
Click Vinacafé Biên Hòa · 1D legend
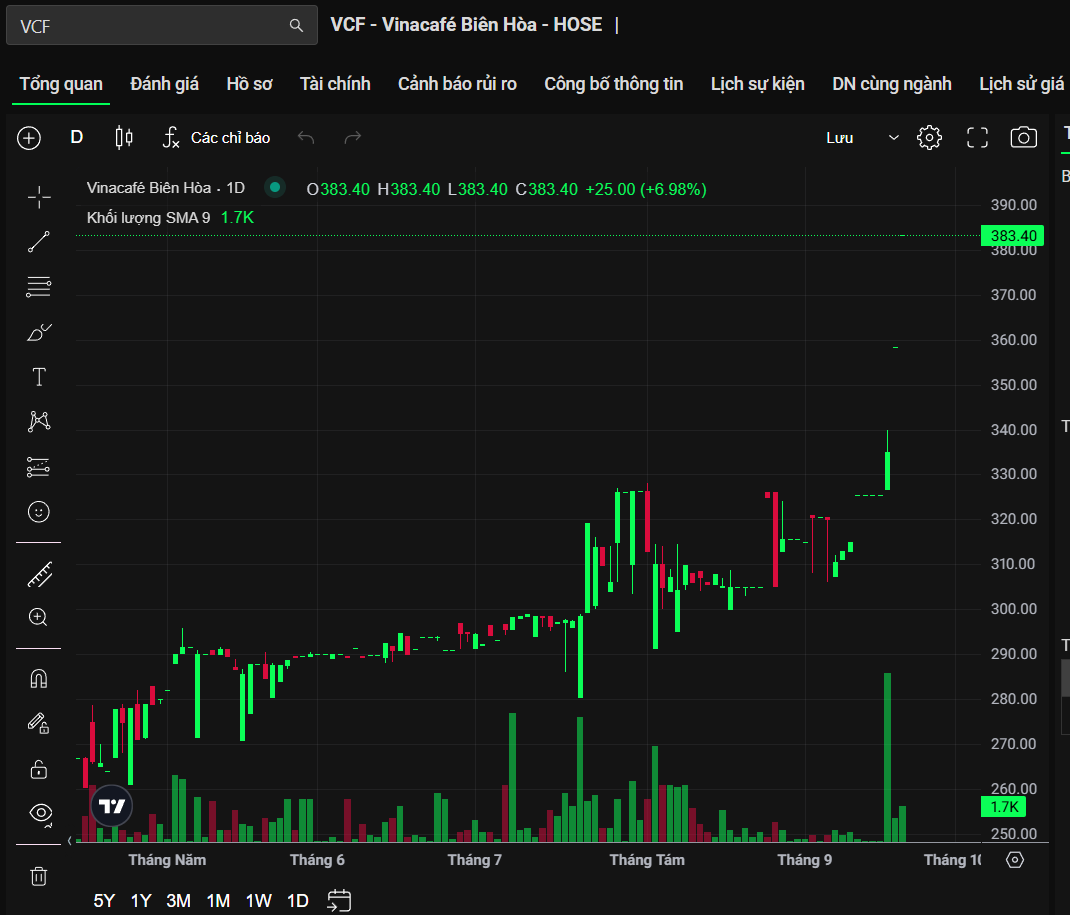click(166, 188)
